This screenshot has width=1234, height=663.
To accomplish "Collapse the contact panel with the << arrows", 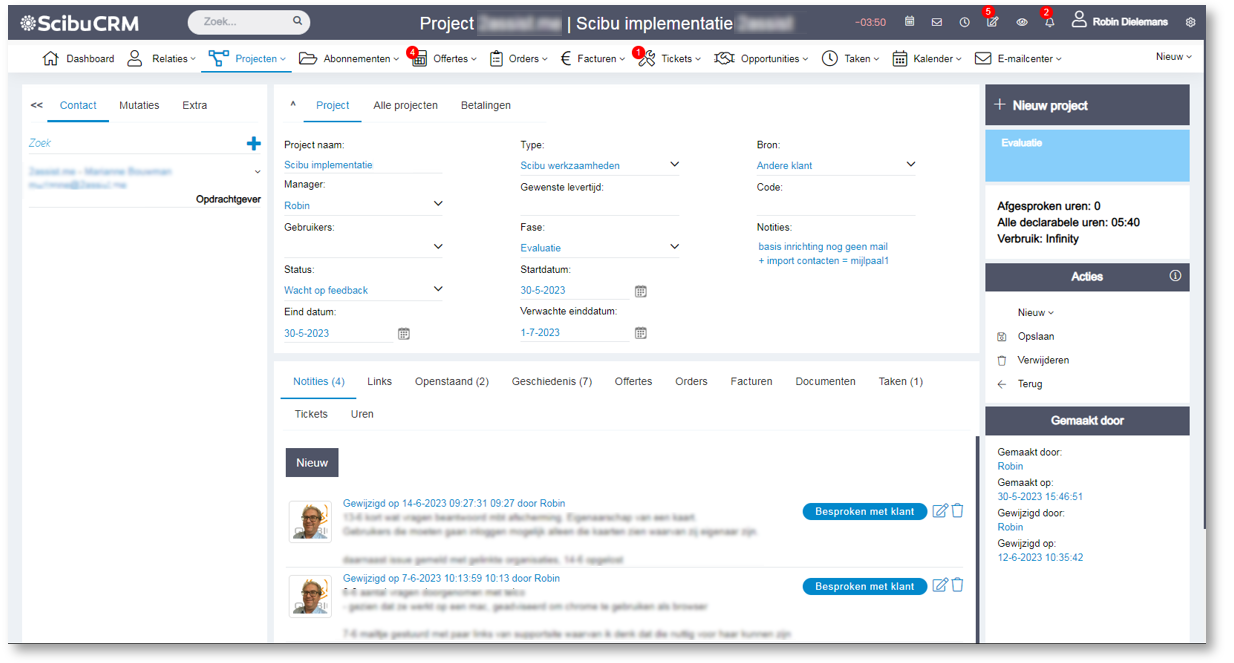I will click(37, 105).
